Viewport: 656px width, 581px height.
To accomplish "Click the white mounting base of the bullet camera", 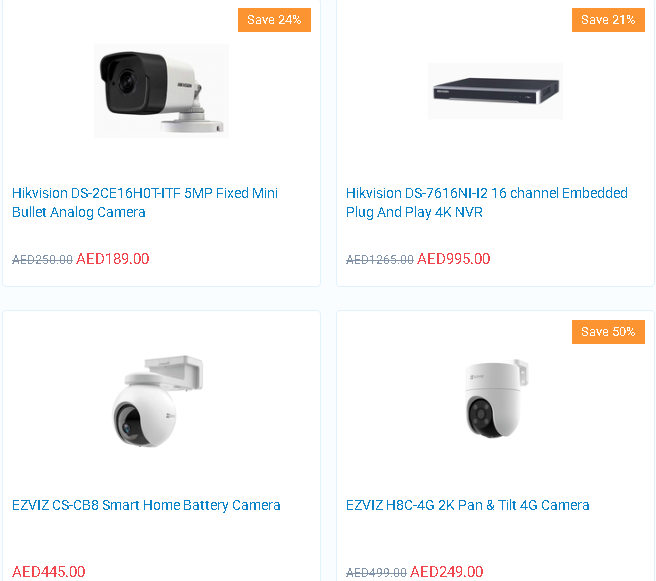I will [x=192, y=124].
